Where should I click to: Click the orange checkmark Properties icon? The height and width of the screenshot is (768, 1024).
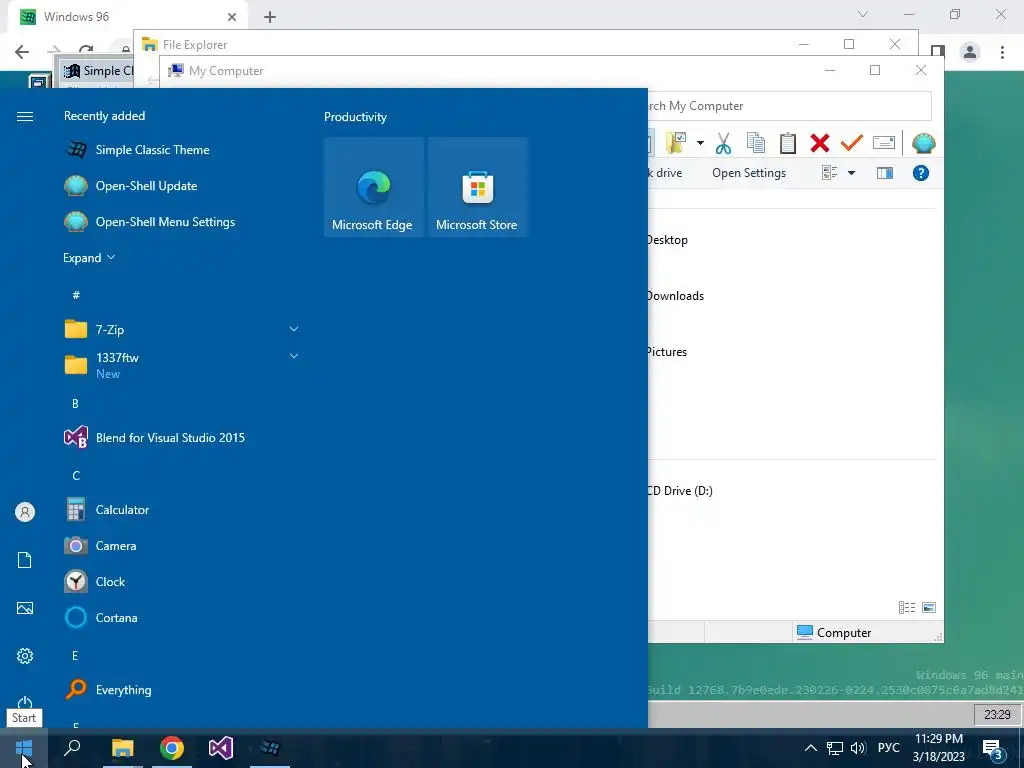point(852,143)
